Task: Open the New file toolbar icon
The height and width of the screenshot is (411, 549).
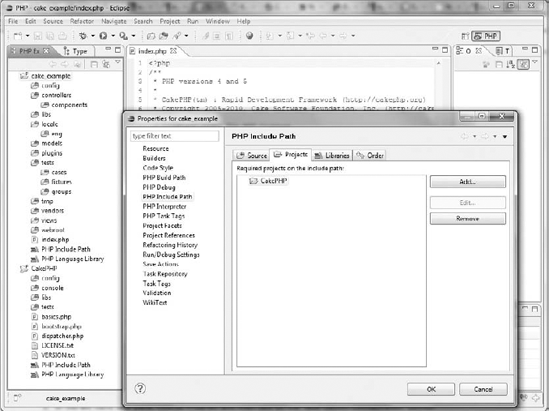Action: pos(18,36)
